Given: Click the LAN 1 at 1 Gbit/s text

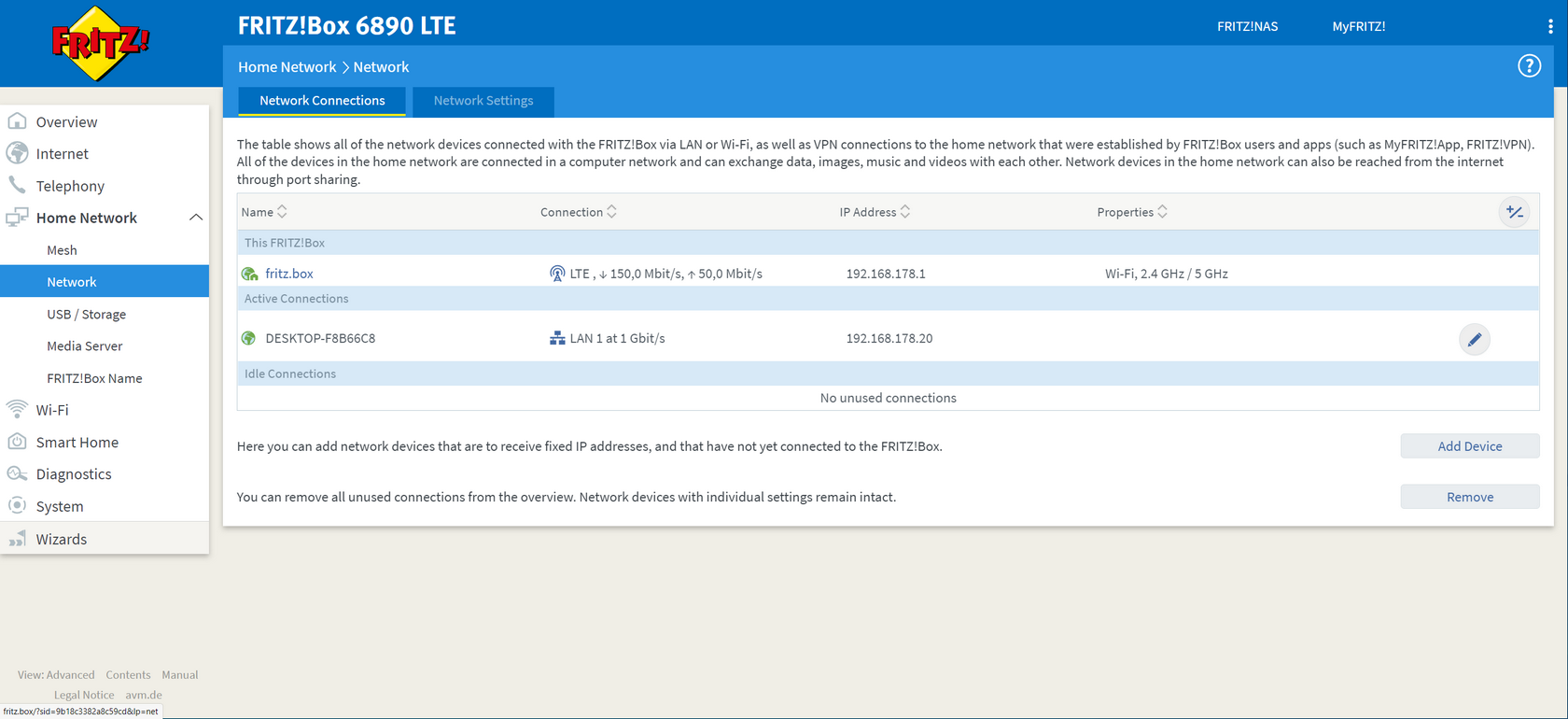Looking at the screenshot, I should 618,338.
